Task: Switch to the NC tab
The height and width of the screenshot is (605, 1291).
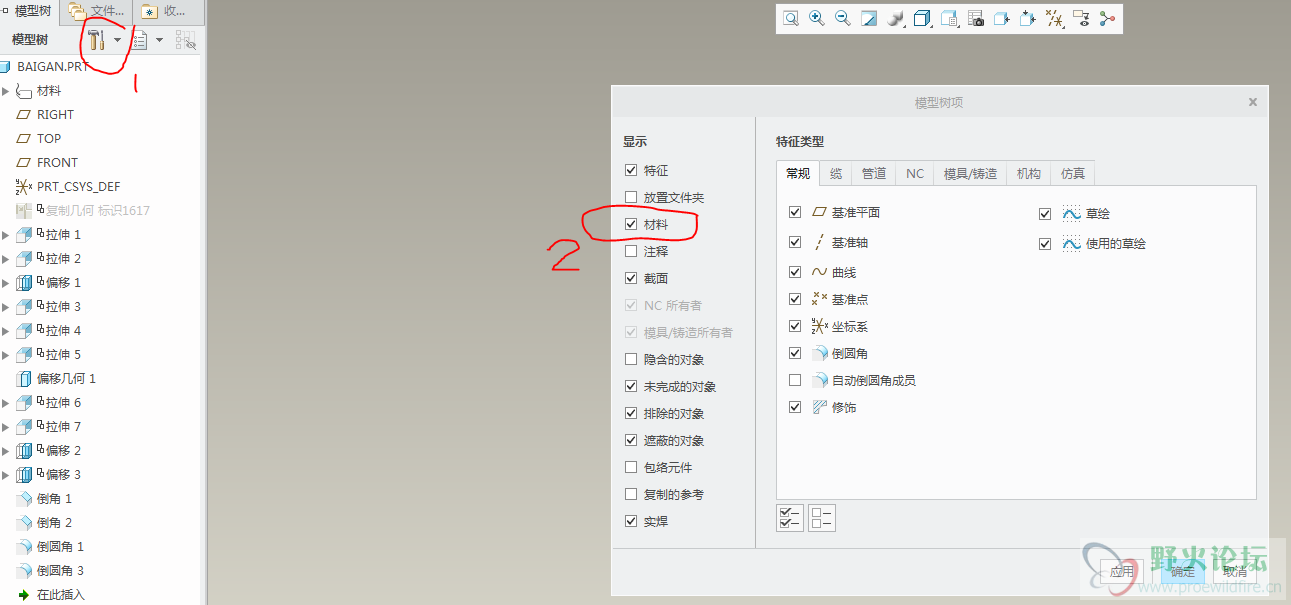Action: click(915, 174)
